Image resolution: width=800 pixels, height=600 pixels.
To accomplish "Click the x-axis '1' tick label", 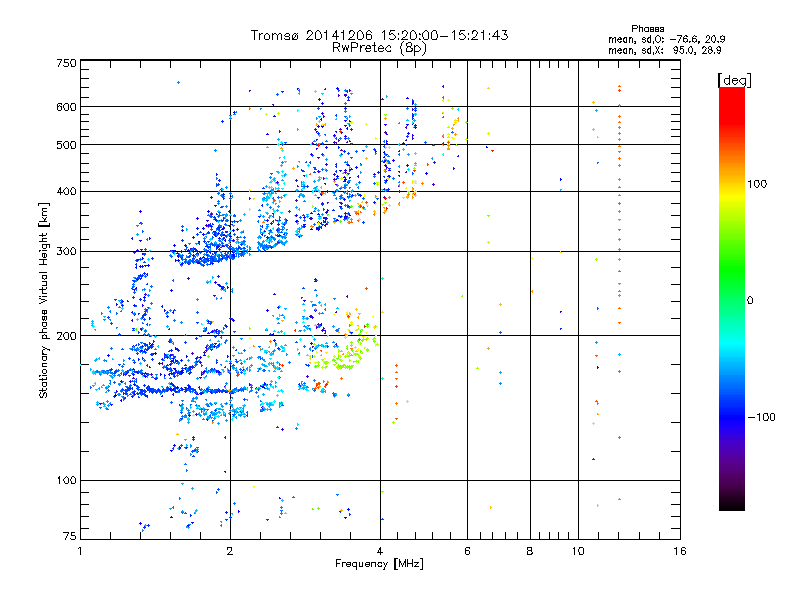I will (80, 551).
